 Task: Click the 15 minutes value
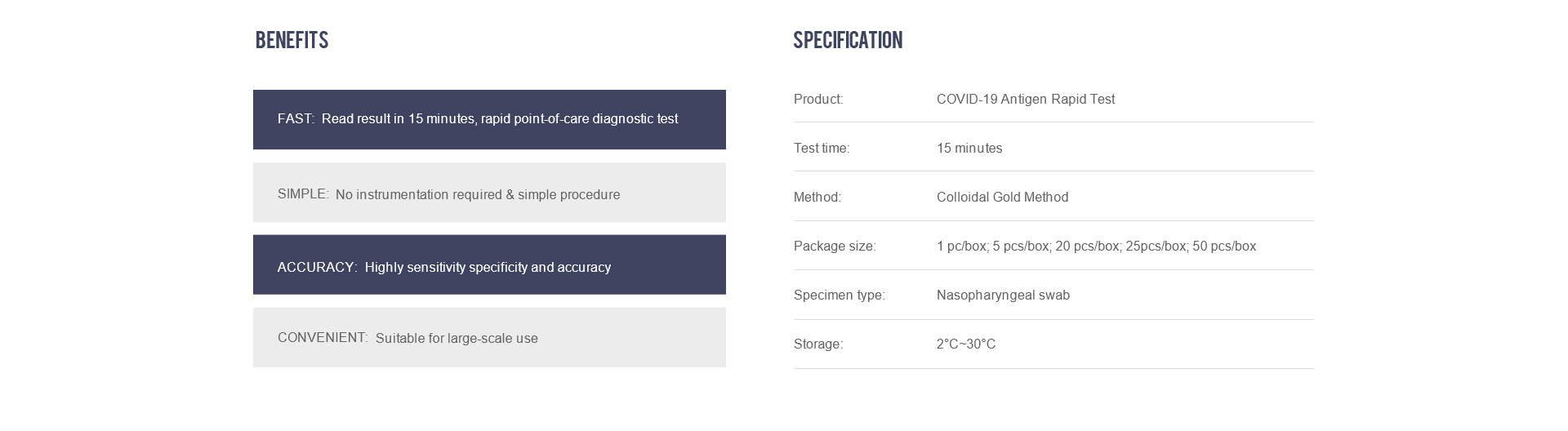(969, 148)
